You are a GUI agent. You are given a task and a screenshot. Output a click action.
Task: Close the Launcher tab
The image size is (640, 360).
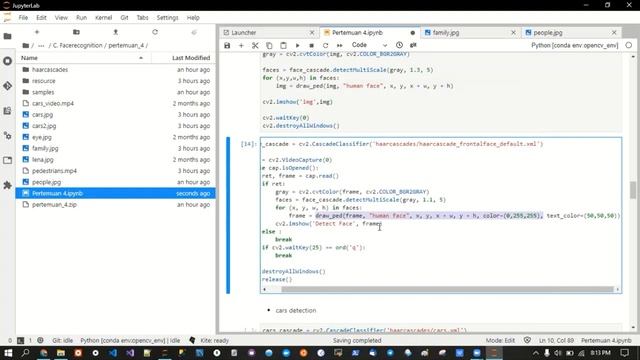312,33
